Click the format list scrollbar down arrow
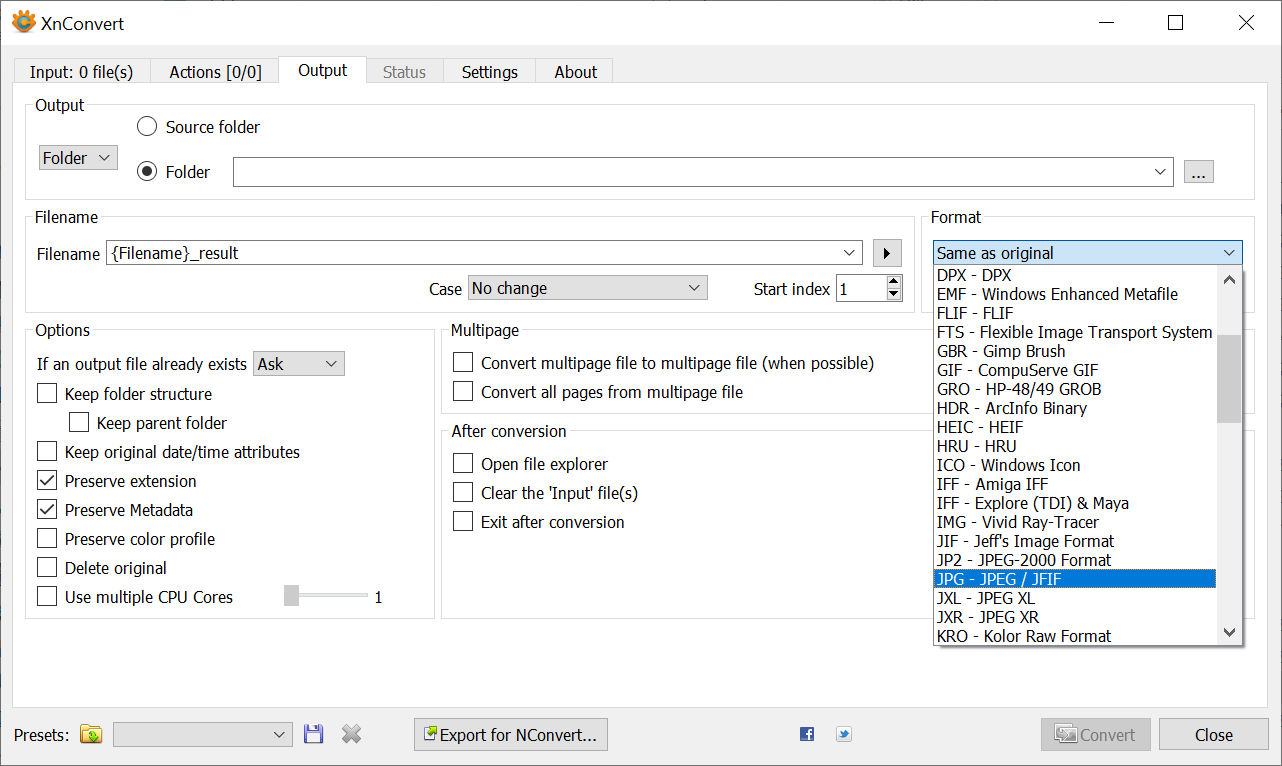Viewport: 1282px width, 766px height. (x=1230, y=633)
